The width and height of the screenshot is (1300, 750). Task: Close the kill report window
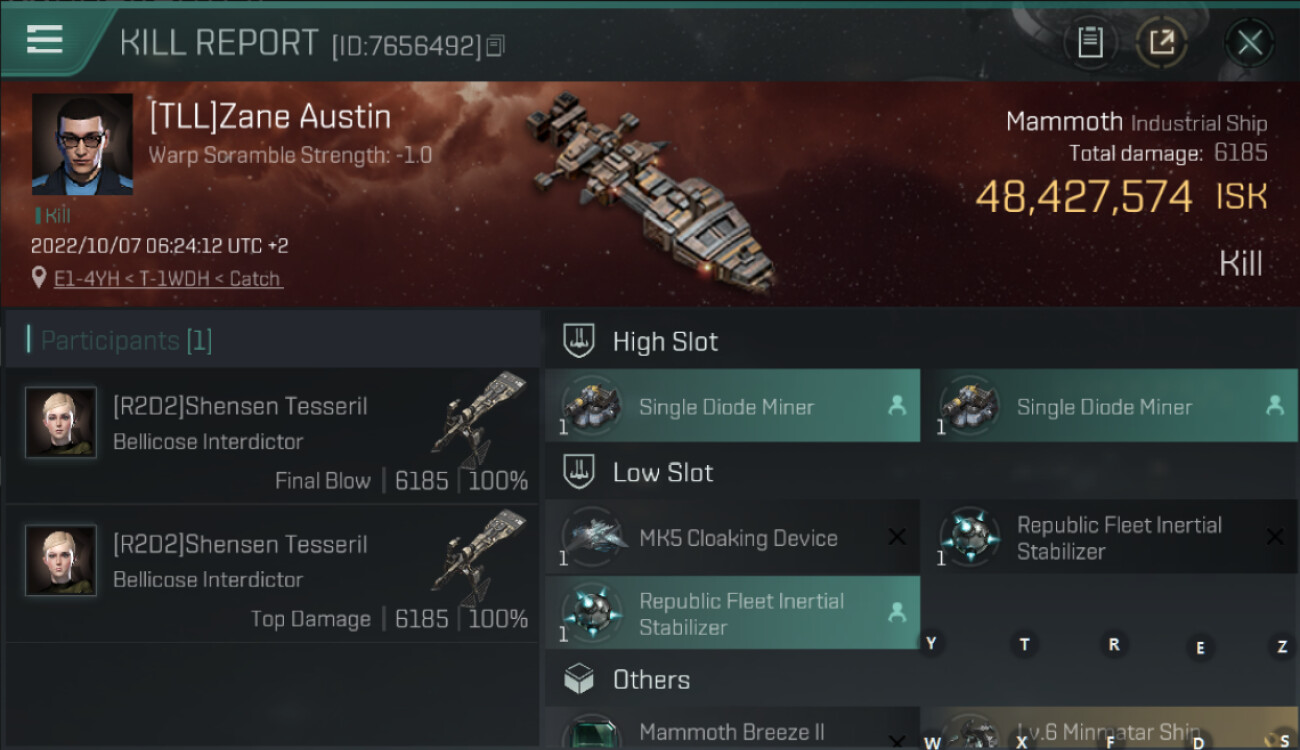point(1249,42)
